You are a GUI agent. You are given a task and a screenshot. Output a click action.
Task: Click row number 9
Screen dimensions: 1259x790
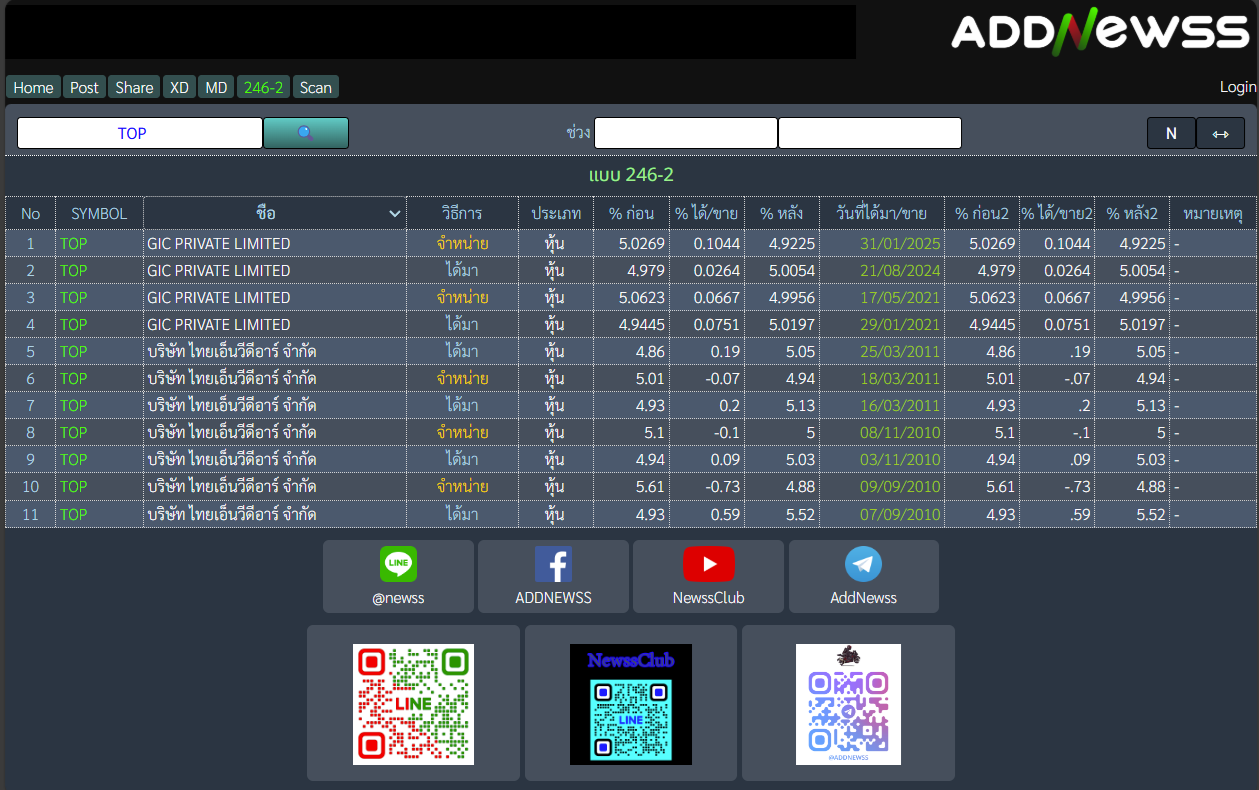click(x=31, y=460)
